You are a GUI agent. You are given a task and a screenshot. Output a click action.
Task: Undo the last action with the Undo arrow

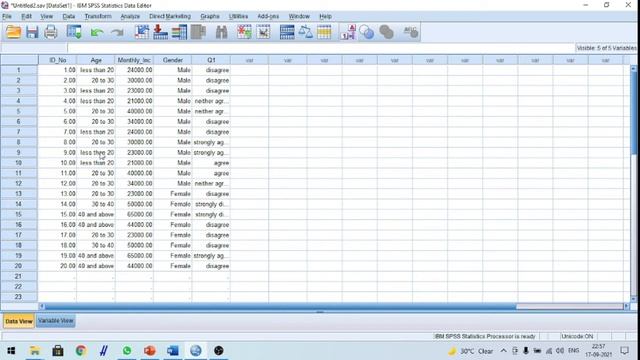pyautogui.click(x=97, y=32)
